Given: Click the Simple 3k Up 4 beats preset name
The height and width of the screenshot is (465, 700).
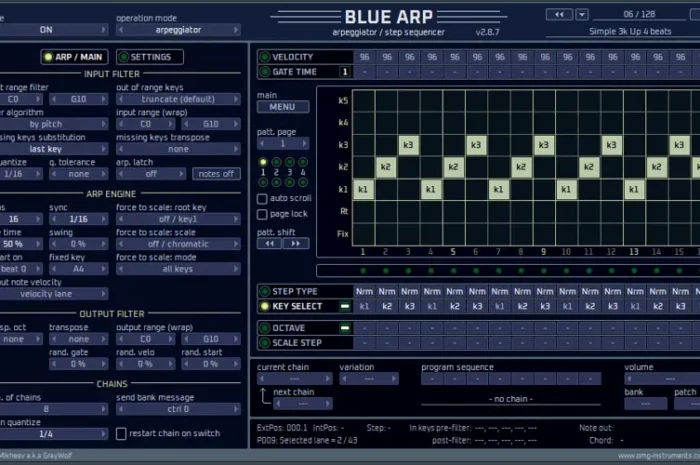Looking at the screenshot, I should [630, 32].
